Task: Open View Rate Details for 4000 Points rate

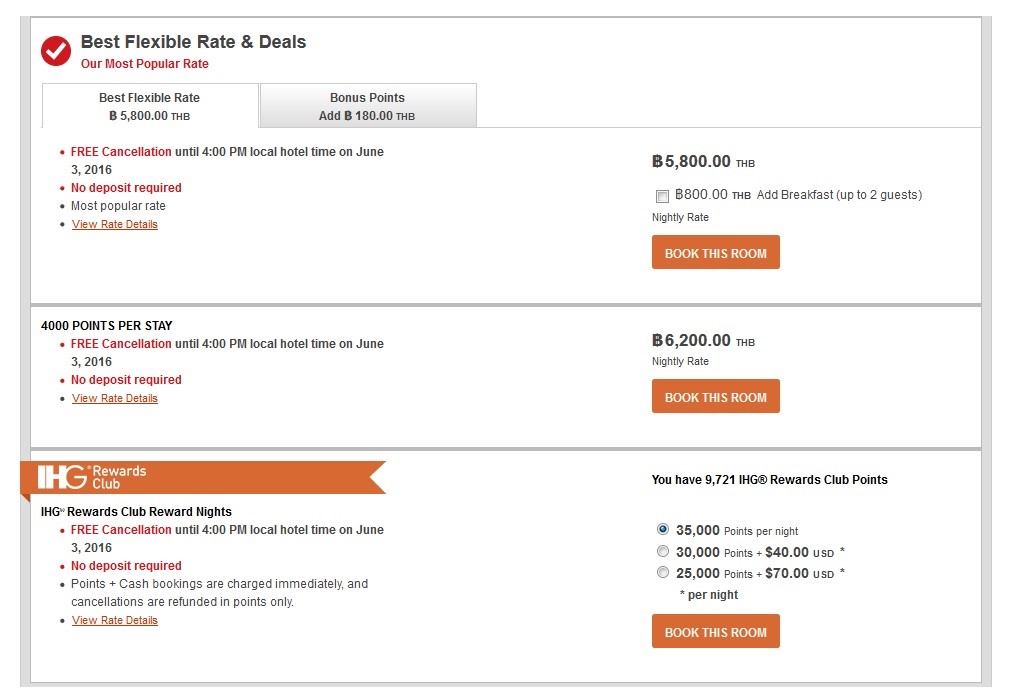Action: click(x=115, y=399)
